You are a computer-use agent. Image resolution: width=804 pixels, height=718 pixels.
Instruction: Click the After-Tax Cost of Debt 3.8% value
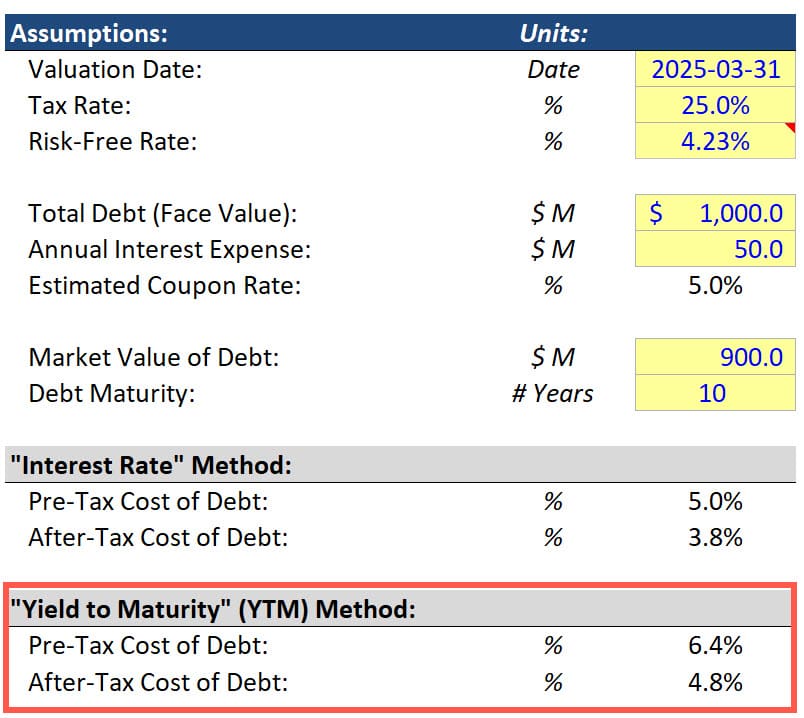click(x=714, y=537)
